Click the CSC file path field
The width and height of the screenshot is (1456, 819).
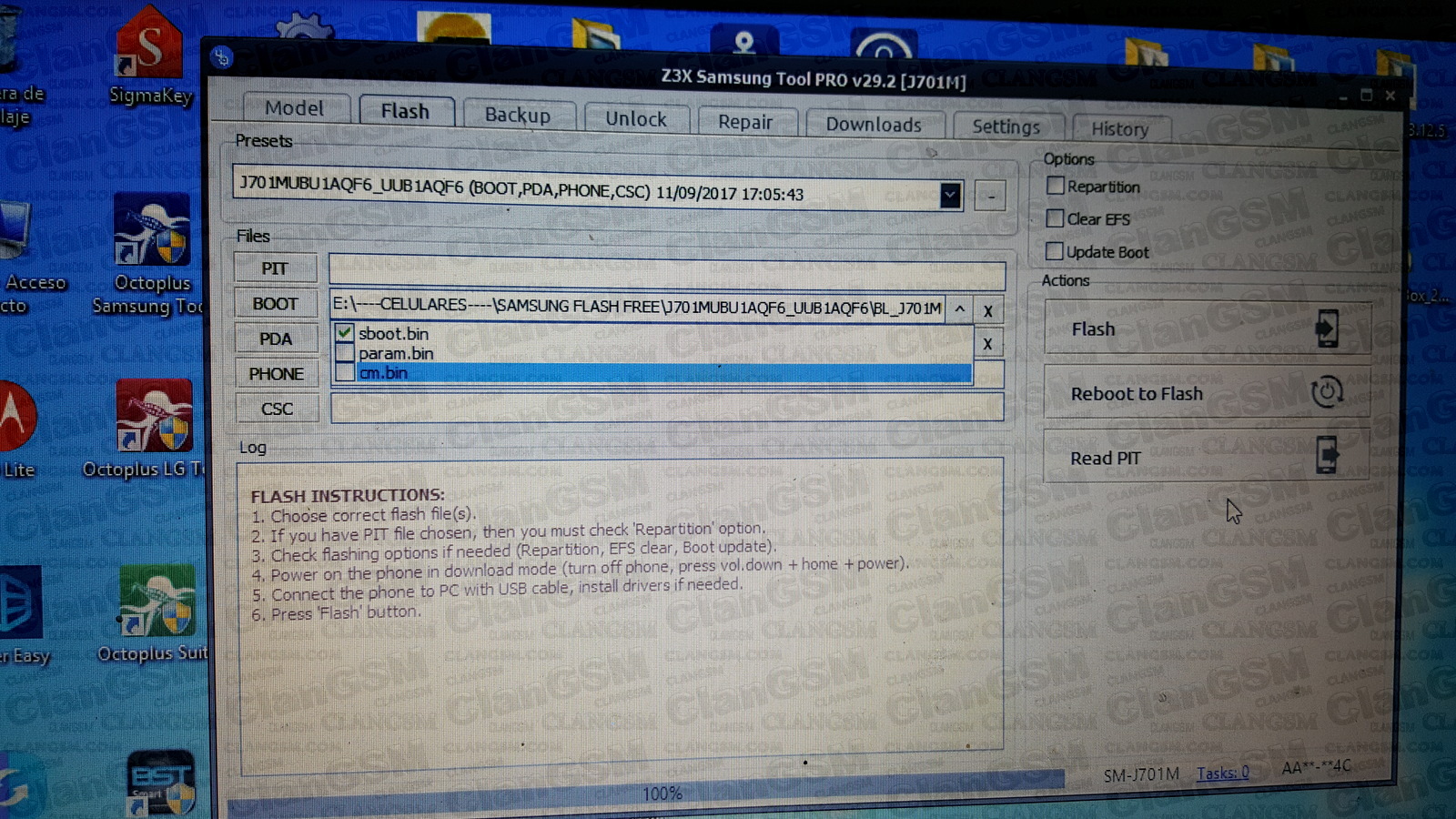[x=667, y=408]
